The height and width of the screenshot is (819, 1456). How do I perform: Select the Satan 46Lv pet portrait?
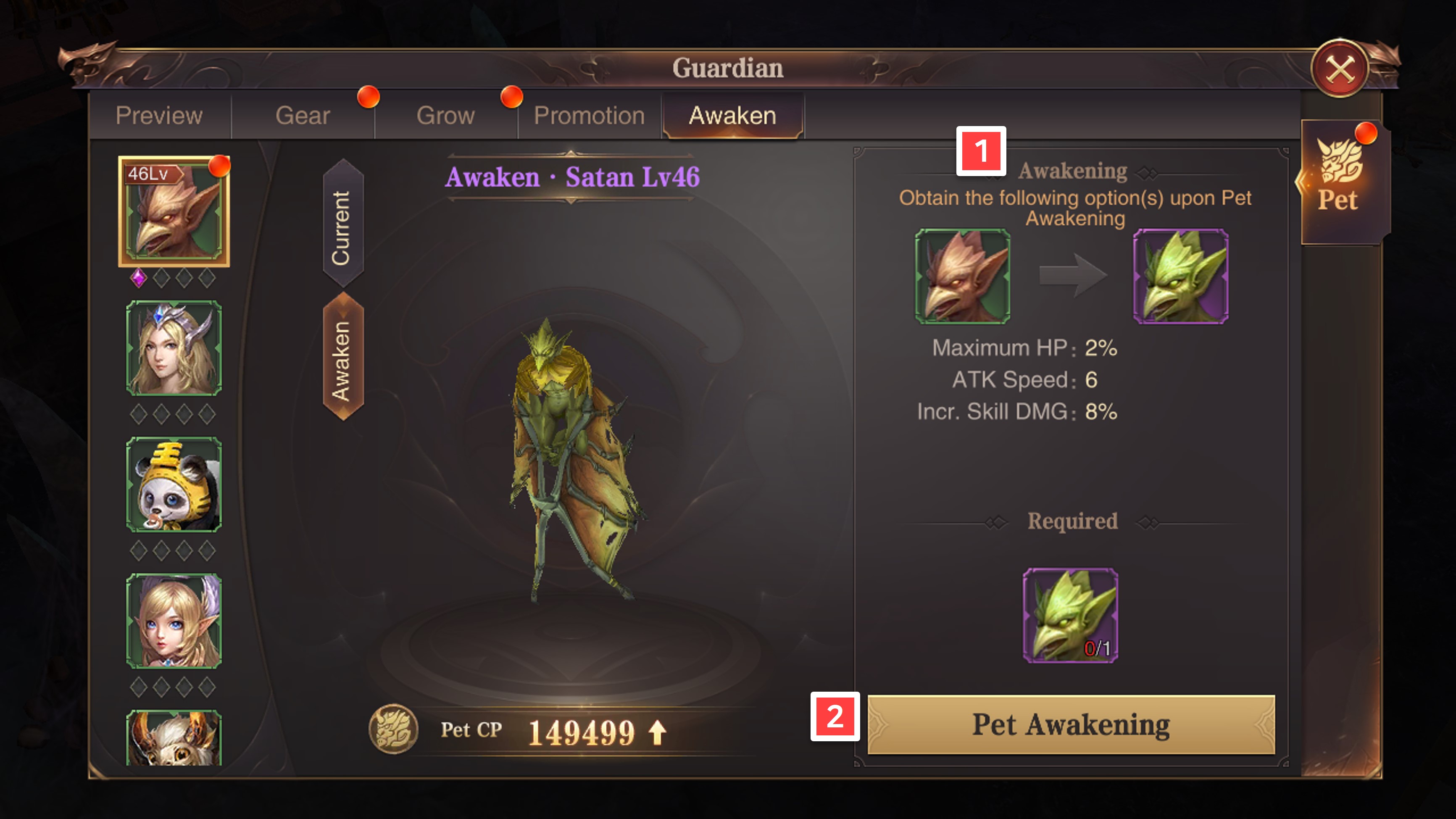(174, 211)
